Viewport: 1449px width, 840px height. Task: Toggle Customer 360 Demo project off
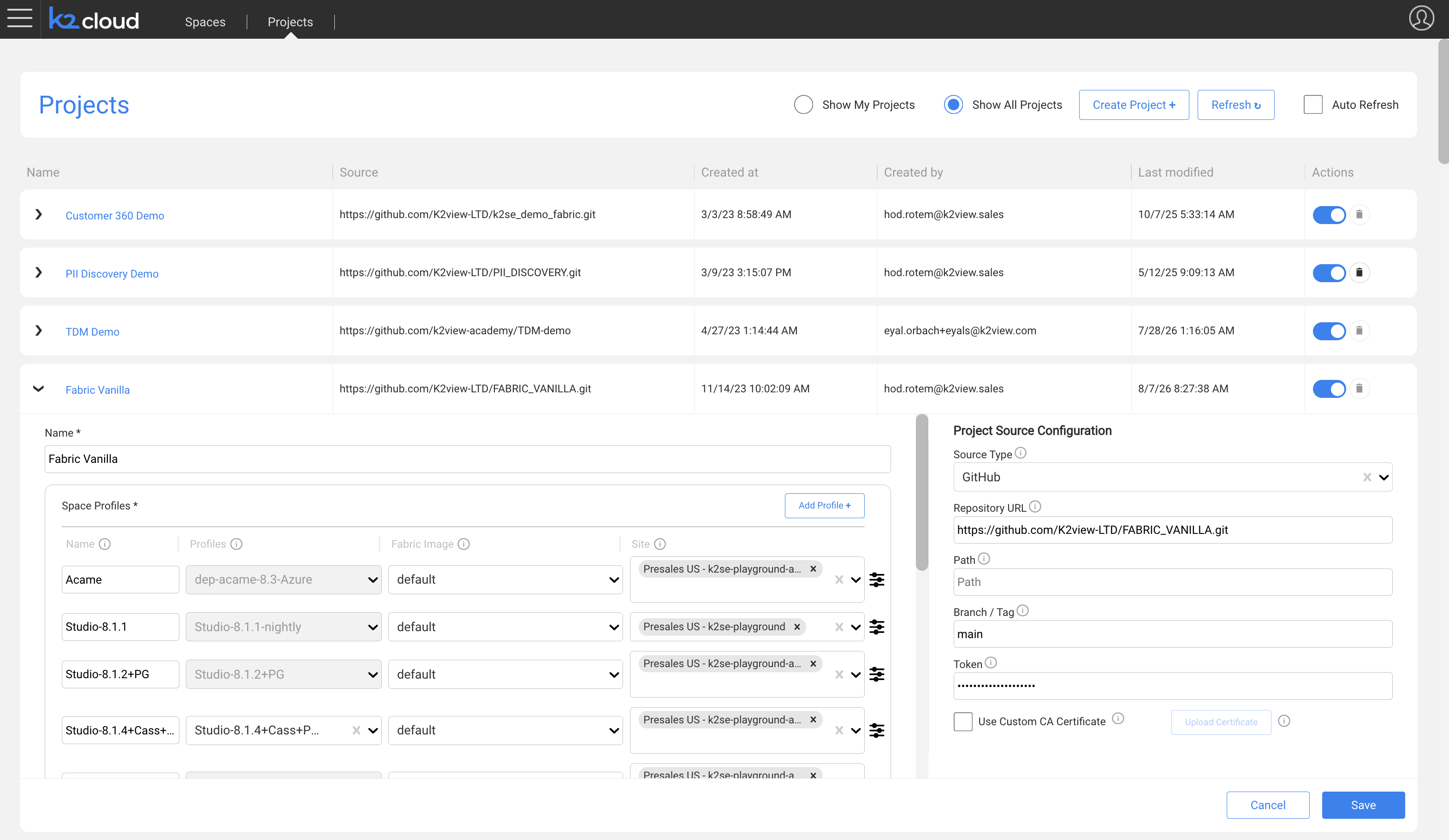coord(1329,215)
